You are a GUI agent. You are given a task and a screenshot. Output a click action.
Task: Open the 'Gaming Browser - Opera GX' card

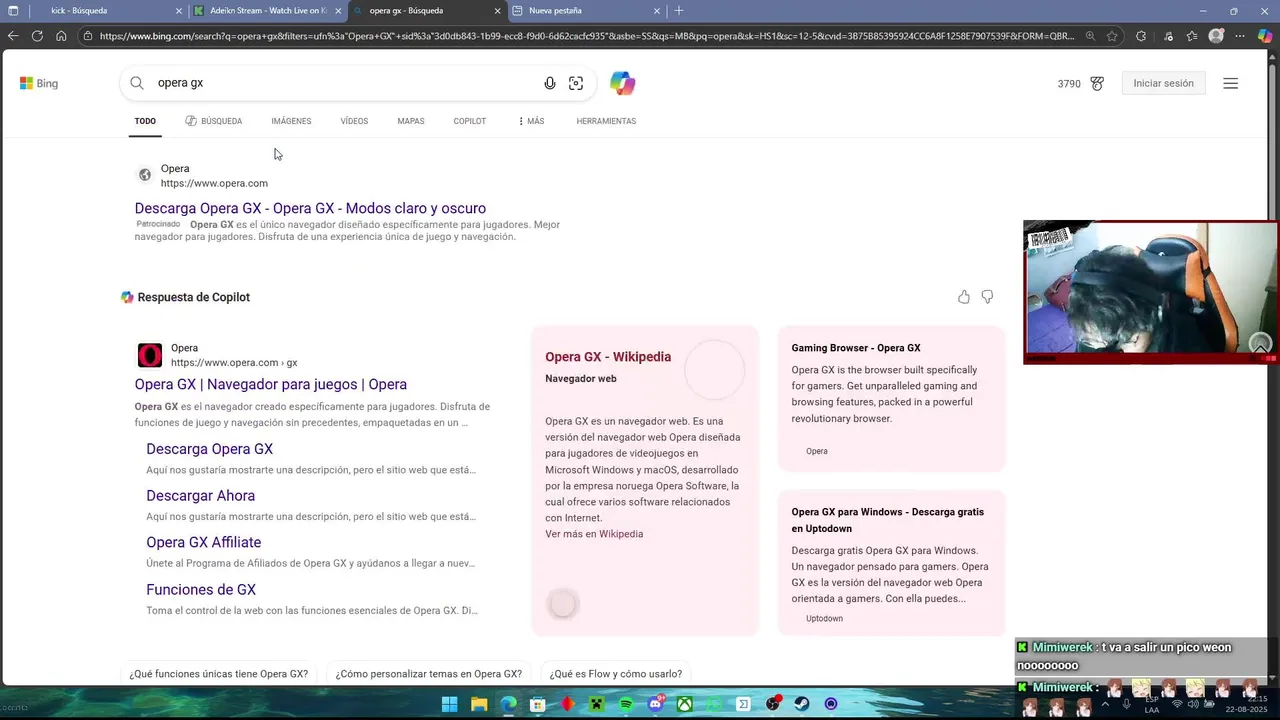tap(891, 398)
